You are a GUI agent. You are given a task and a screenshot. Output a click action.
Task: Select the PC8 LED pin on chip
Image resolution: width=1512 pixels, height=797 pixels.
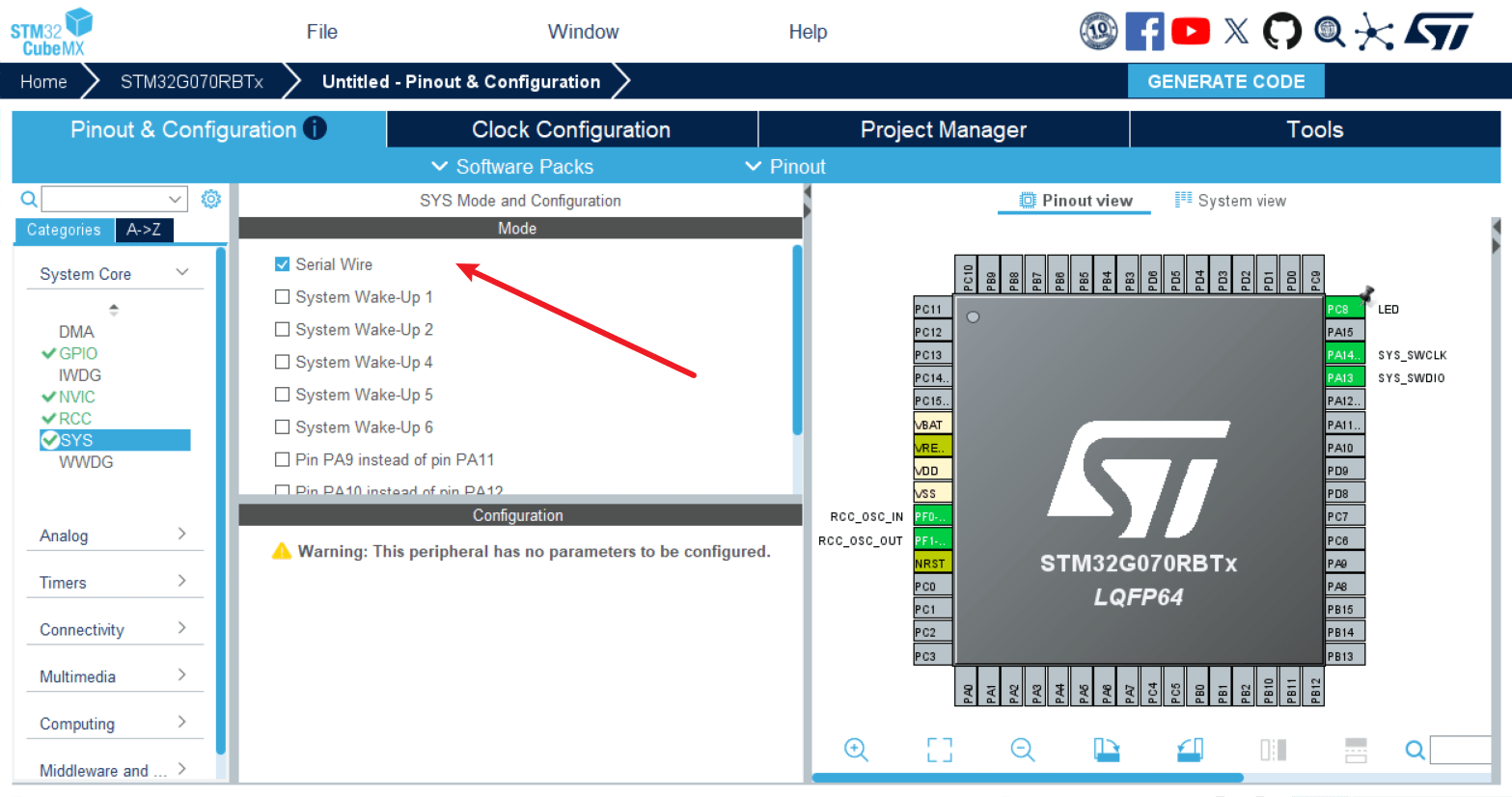[1344, 309]
